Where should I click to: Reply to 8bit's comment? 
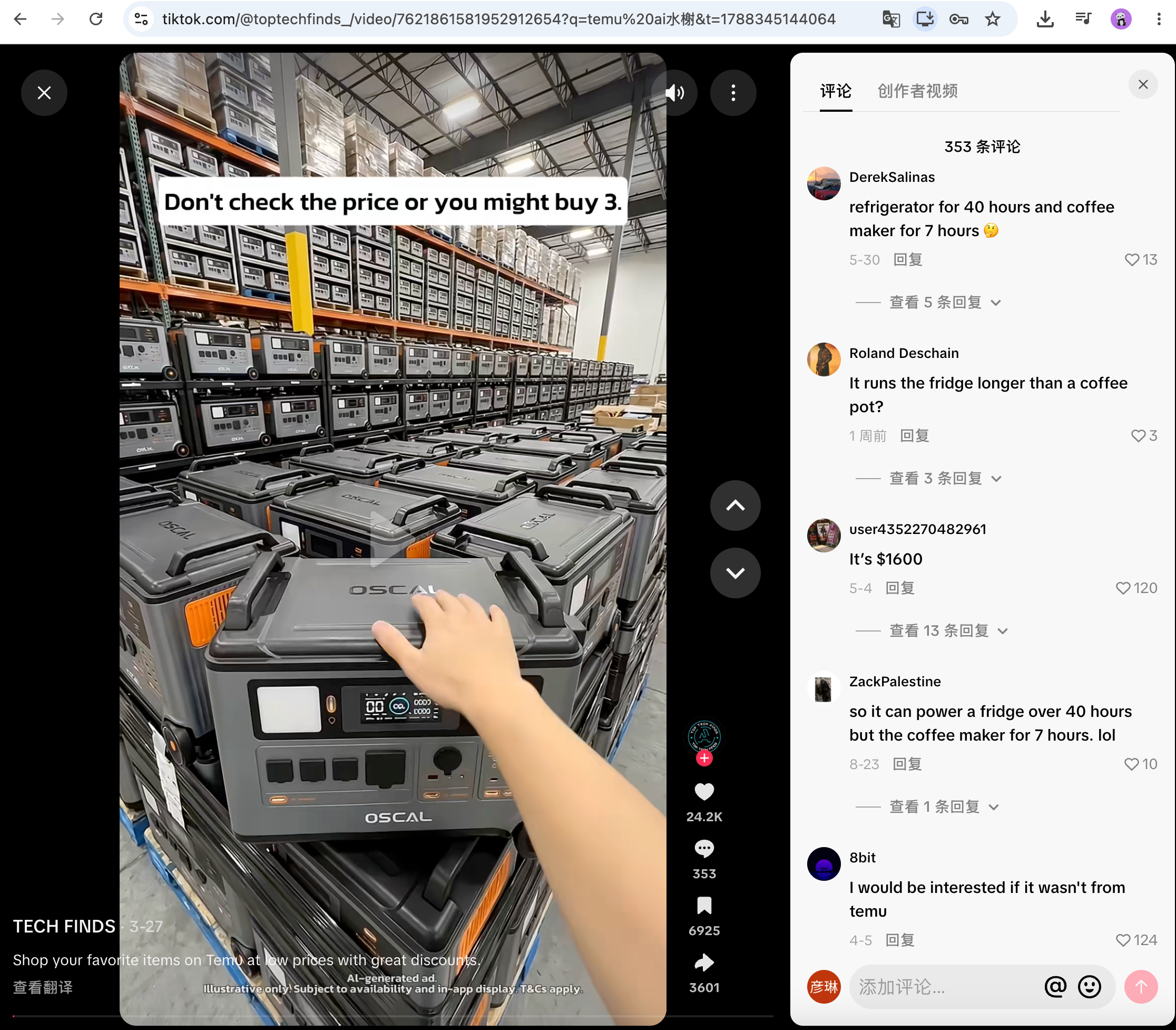click(900, 940)
